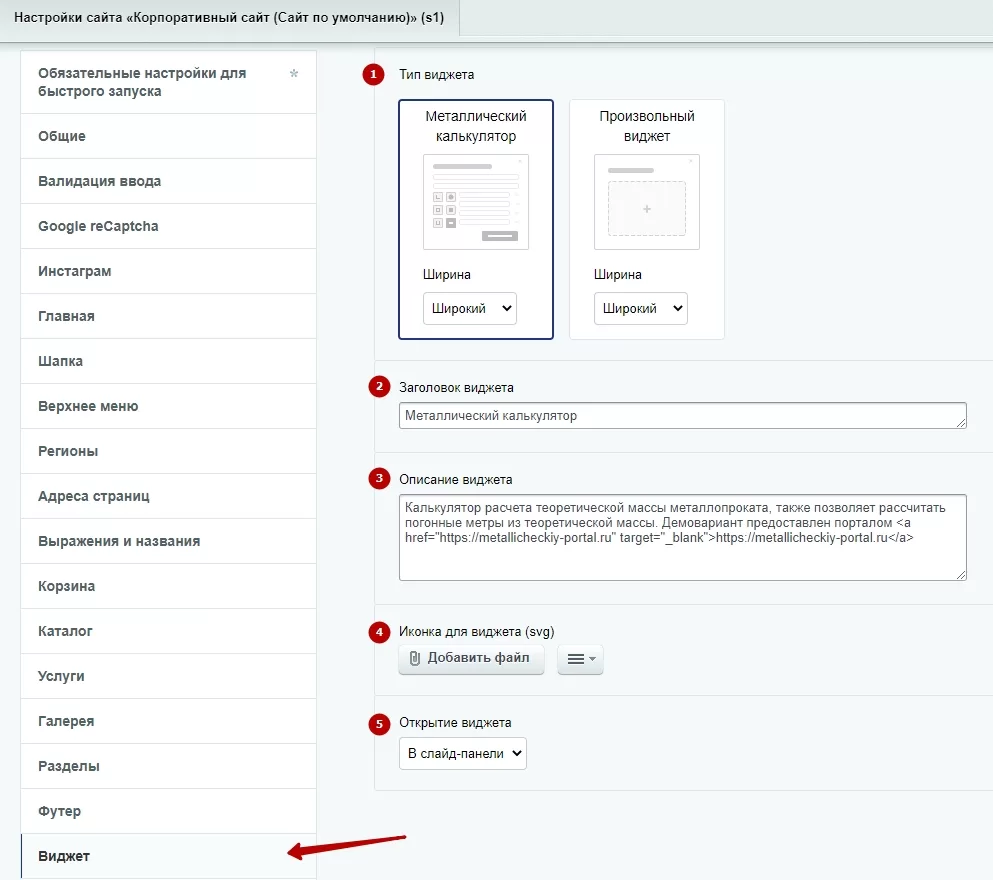Open the 'Верхнее меню' settings
993x880 pixels.
point(168,406)
